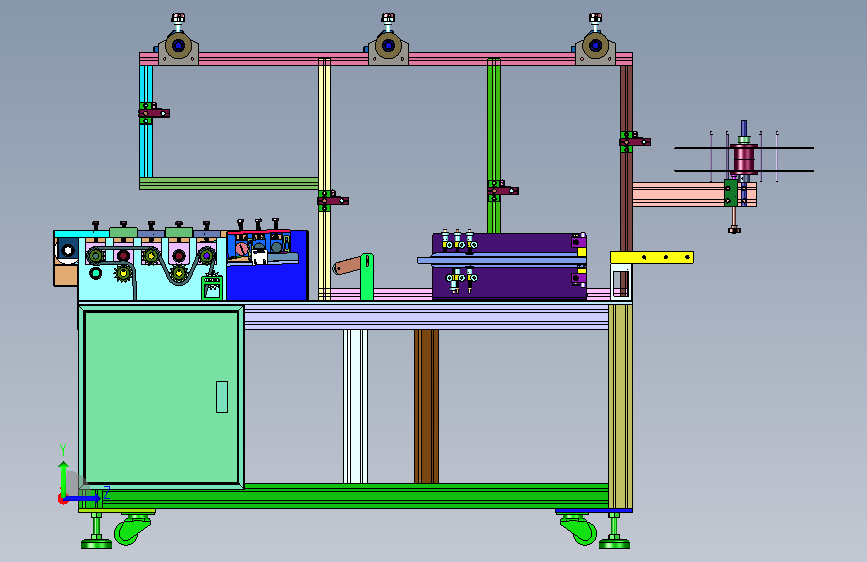Screen dimensions: 867x562
Task: Pick the lavender tabletop rail
Action: point(426,317)
